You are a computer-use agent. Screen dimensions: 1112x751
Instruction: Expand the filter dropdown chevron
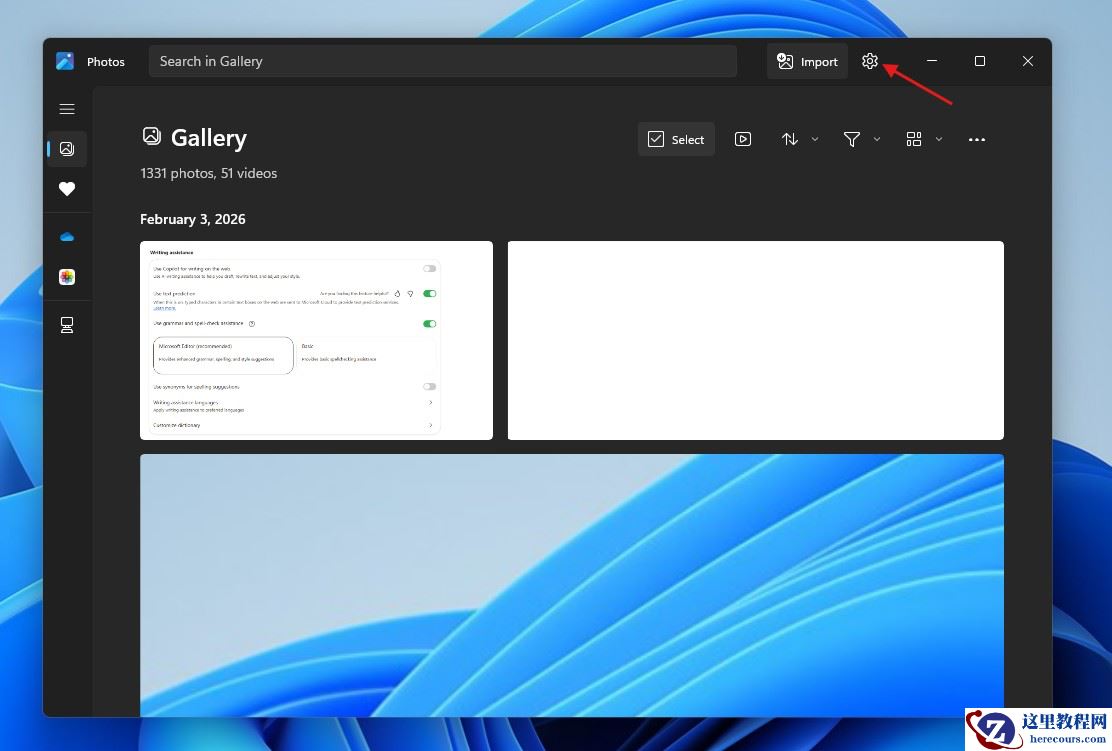[877, 139]
